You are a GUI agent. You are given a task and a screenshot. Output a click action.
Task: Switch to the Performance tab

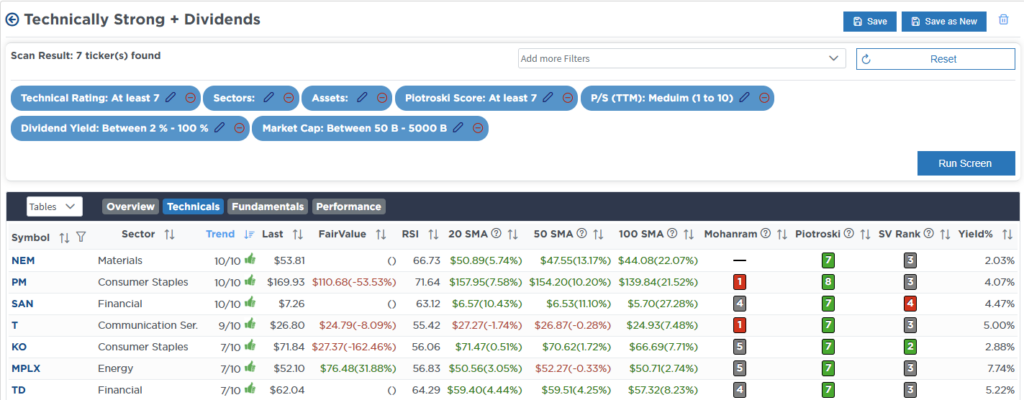coord(349,207)
